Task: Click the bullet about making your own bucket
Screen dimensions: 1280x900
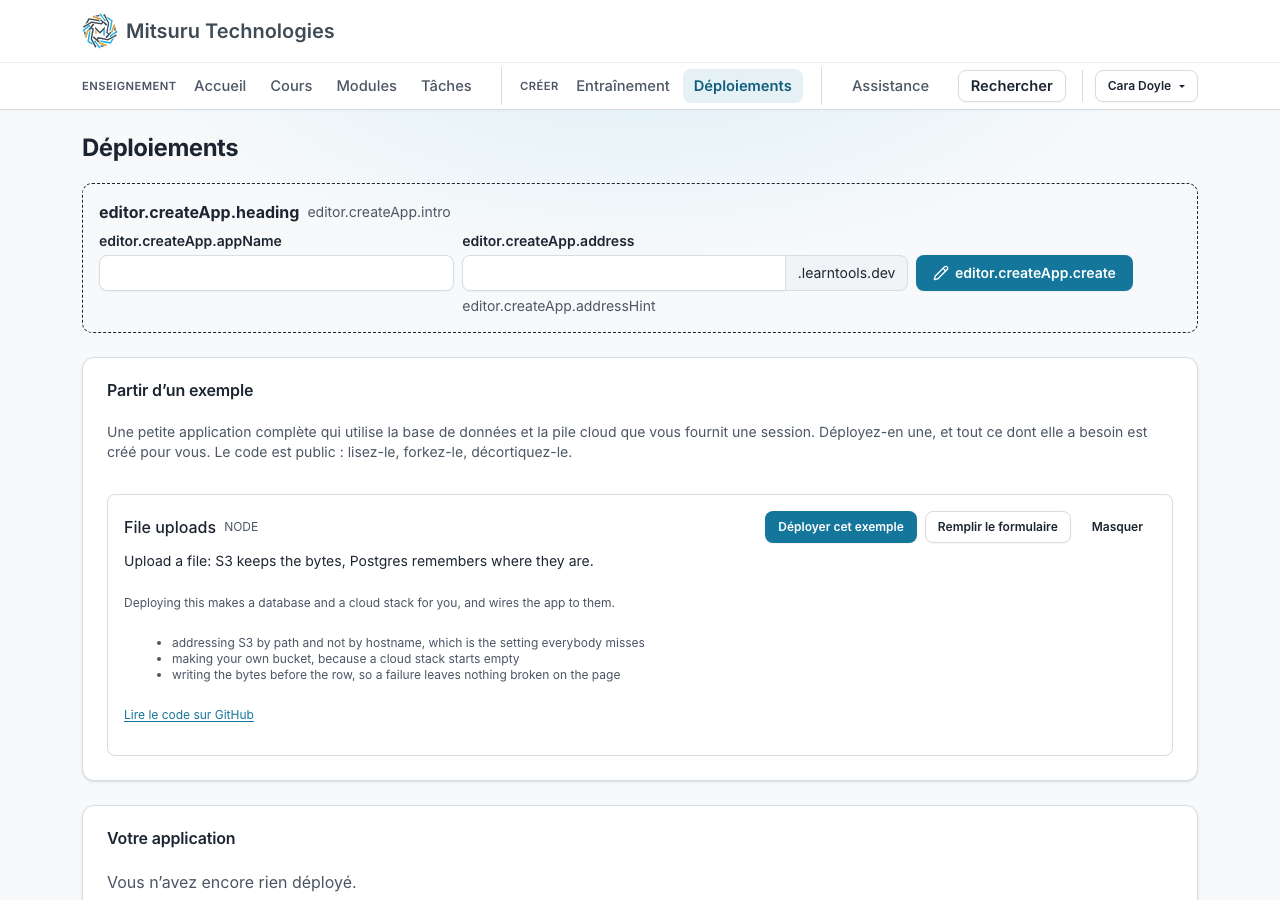Action: point(346,659)
